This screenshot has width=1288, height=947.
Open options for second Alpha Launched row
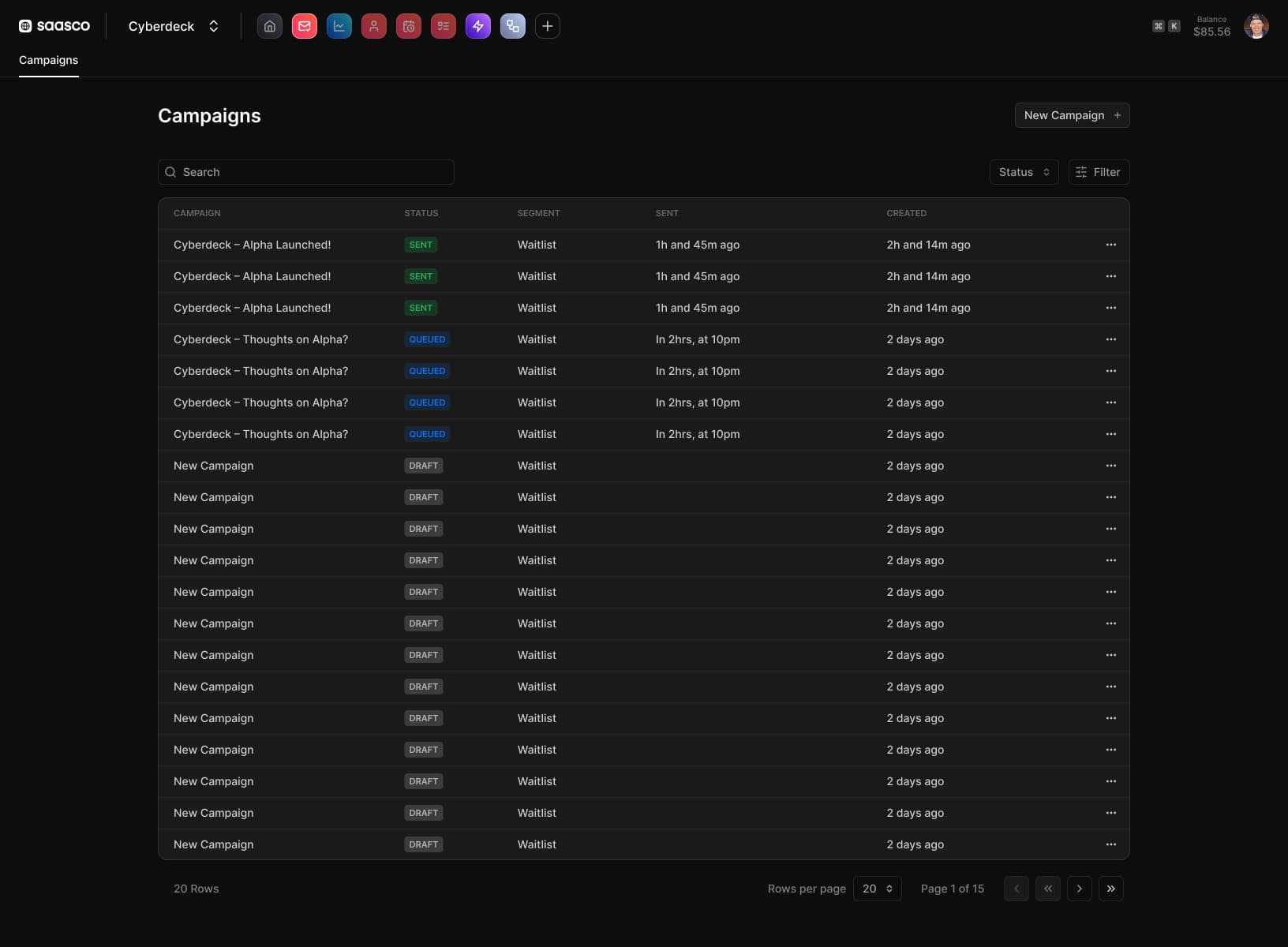point(1110,276)
